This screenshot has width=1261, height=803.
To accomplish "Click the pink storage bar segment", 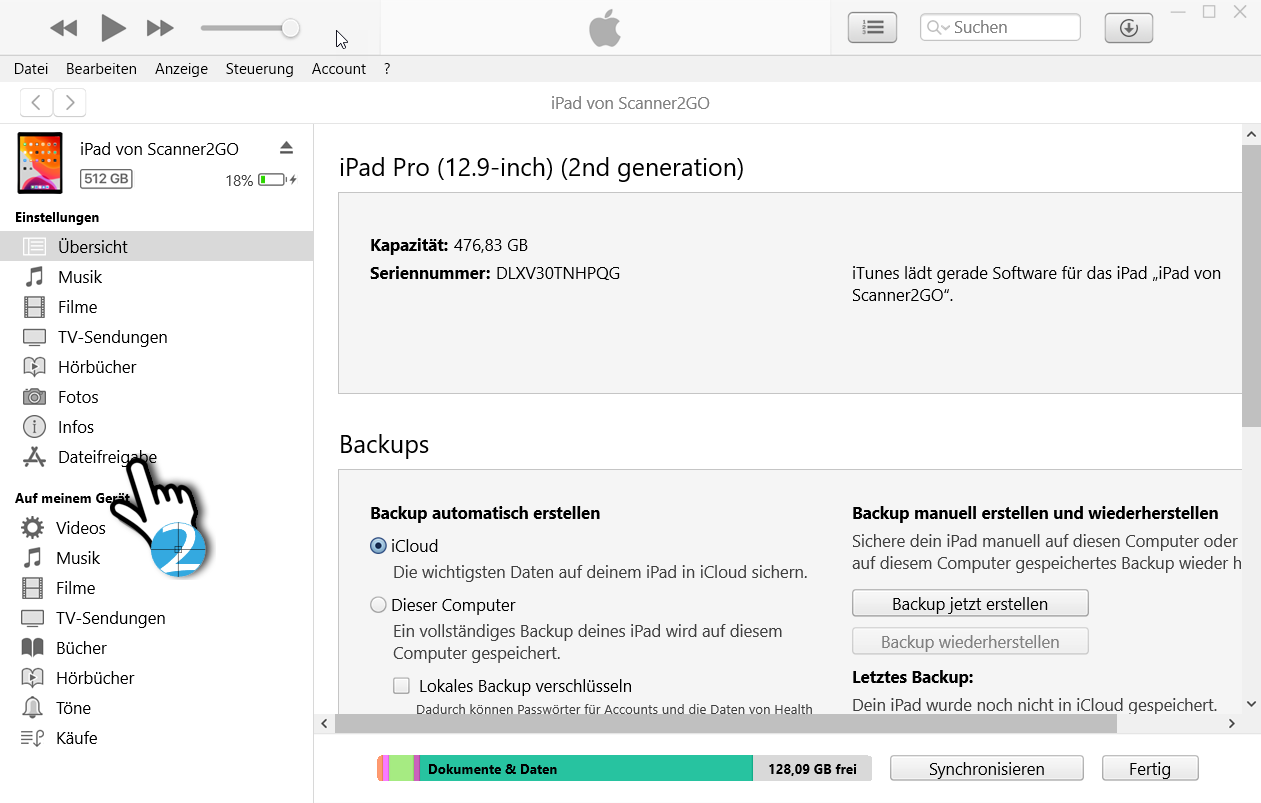I will point(385,769).
